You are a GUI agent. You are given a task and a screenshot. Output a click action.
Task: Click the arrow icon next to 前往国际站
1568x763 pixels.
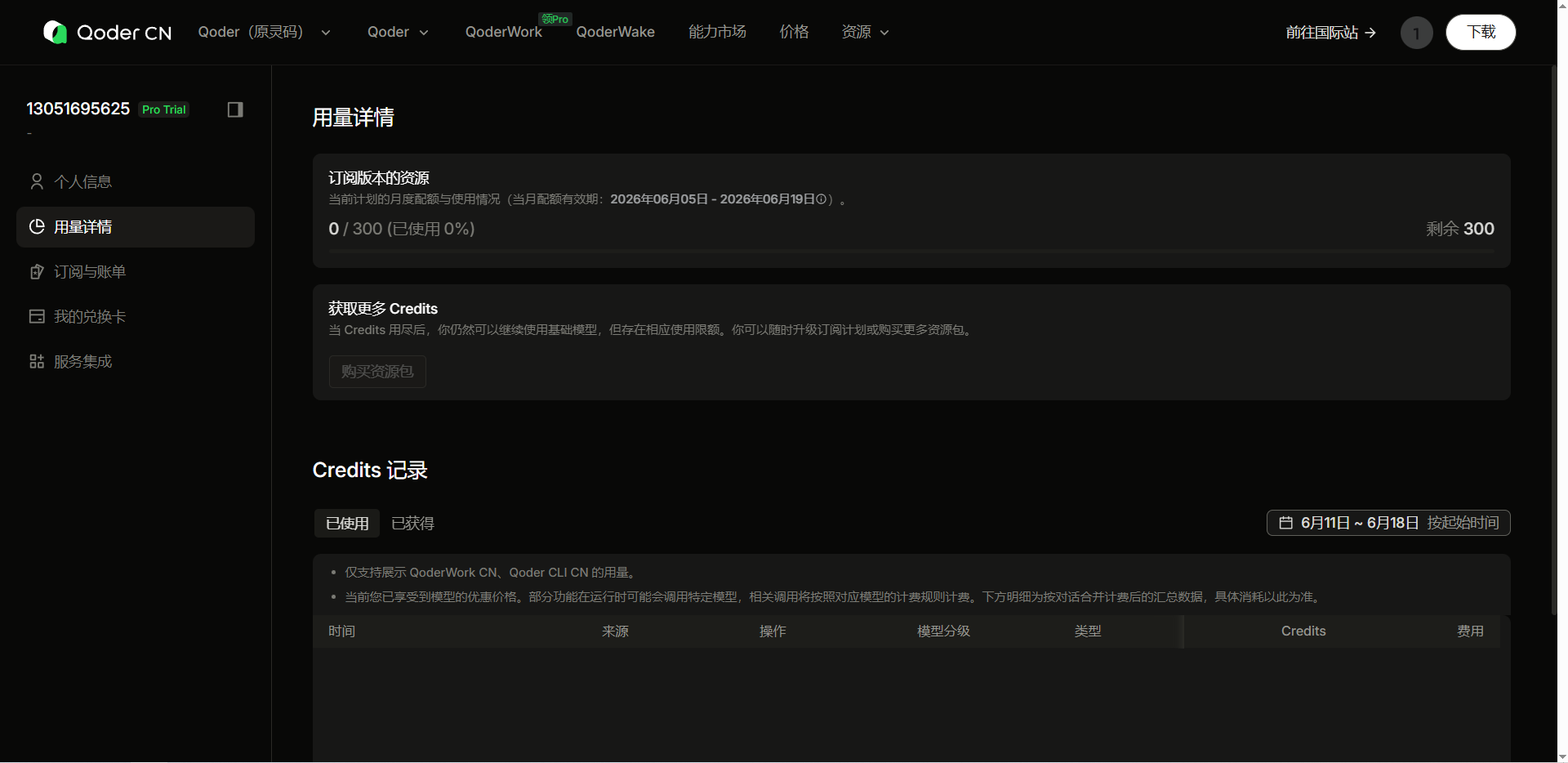coord(1370,33)
